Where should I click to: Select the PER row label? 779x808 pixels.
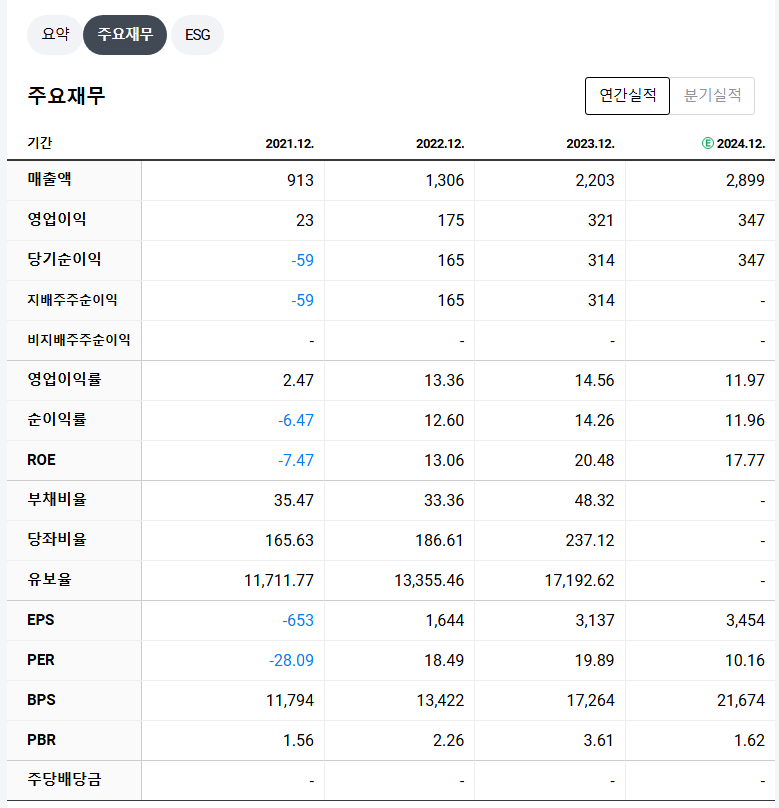pyautogui.click(x=41, y=660)
